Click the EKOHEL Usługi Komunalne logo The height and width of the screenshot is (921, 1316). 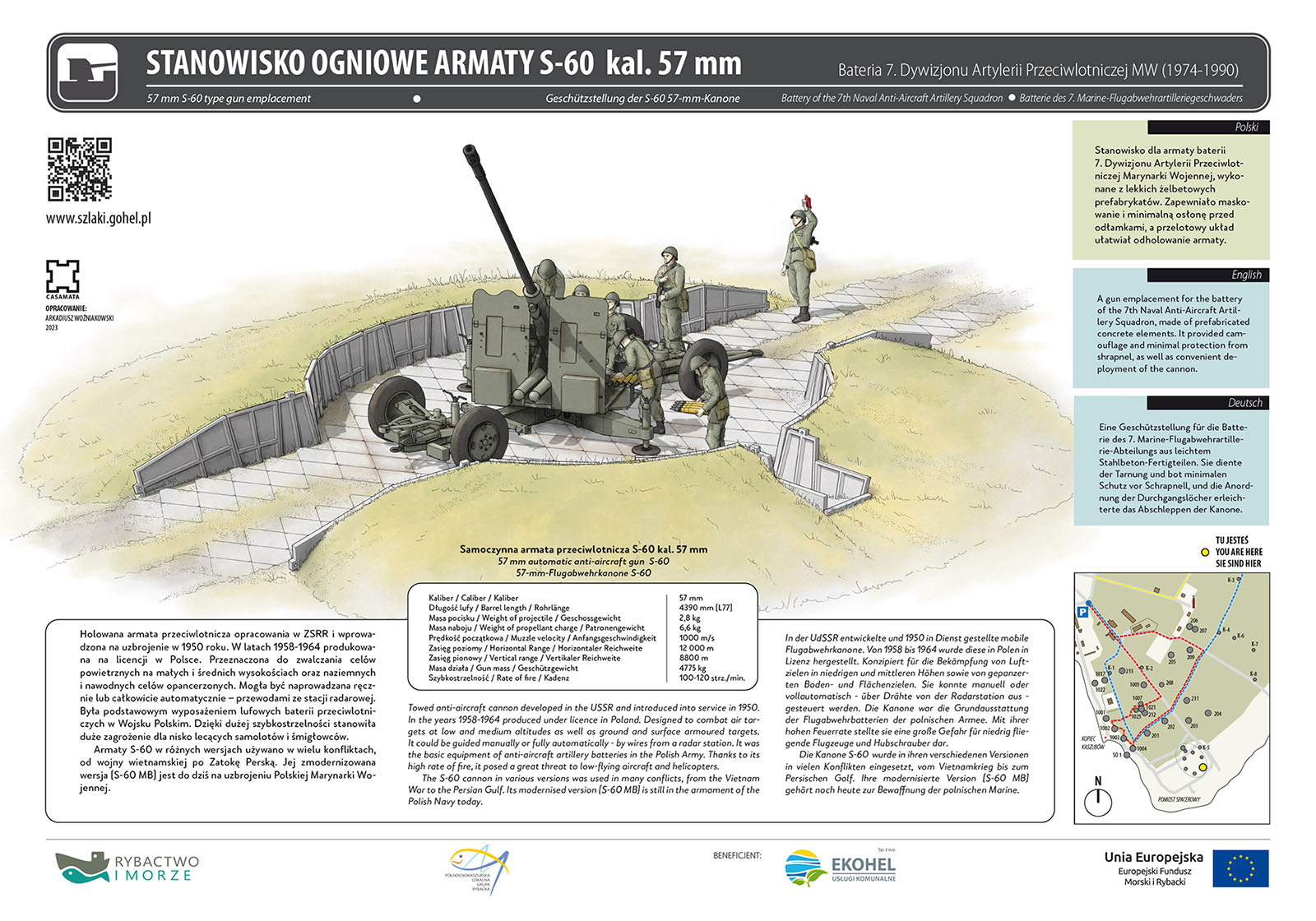pos(840,868)
